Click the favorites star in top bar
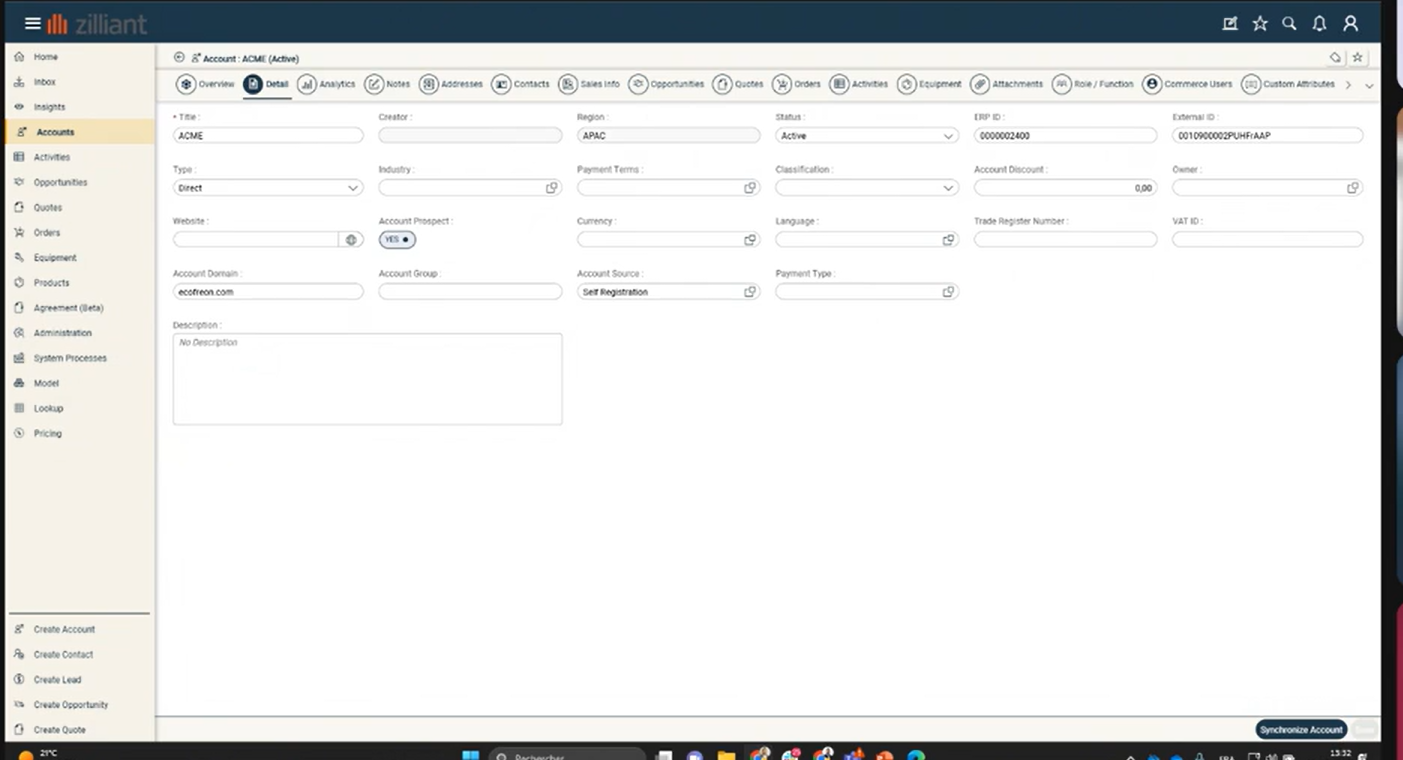This screenshot has height=760, width=1403. pyautogui.click(x=1260, y=24)
